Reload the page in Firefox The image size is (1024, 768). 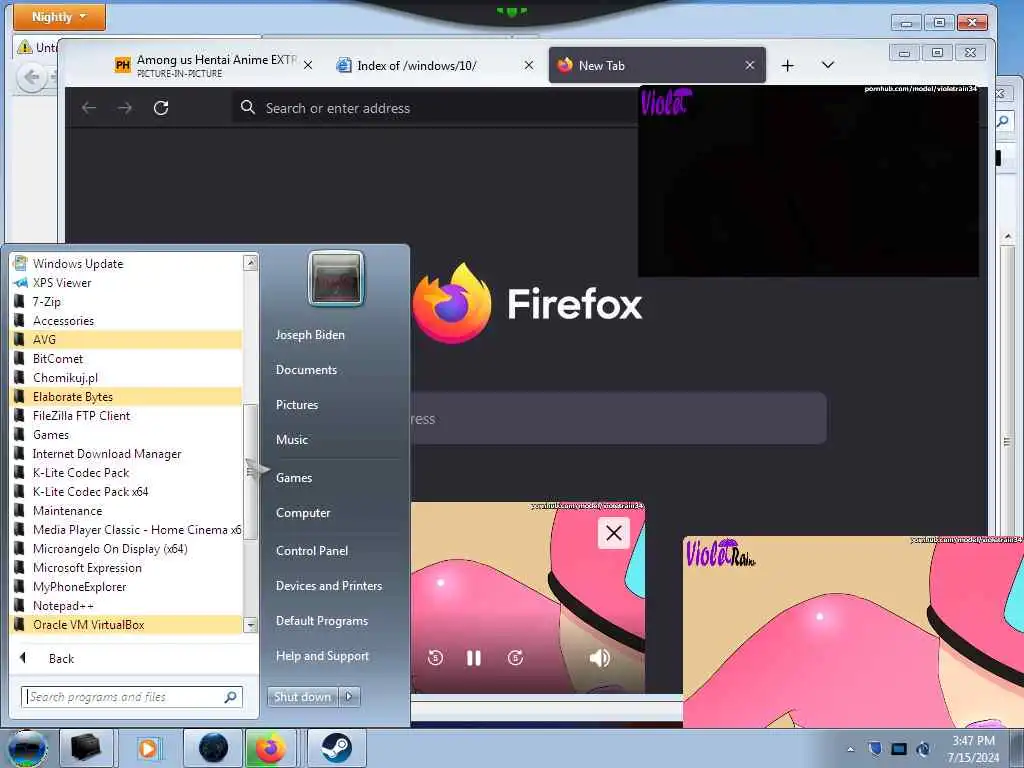click(161, 108)
